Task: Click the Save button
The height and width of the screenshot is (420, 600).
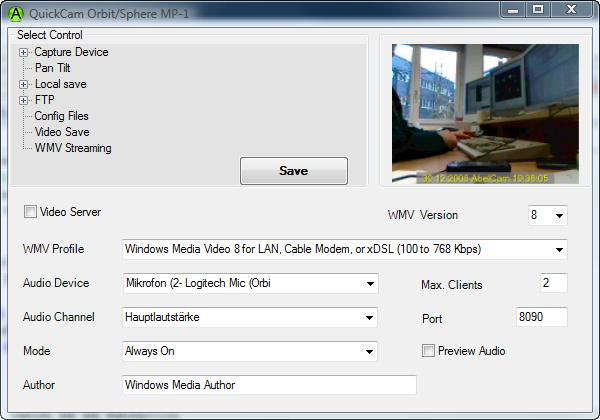Action: (293, 171)
